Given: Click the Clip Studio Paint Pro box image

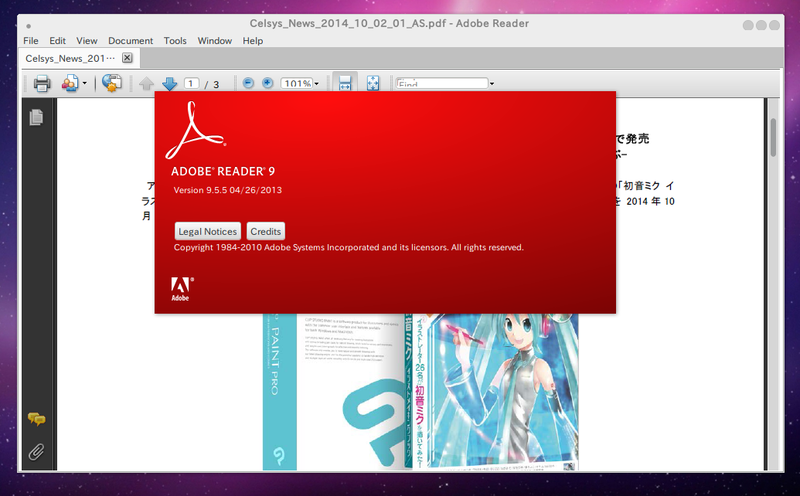Looking at the screenshot, I should [334, 391].
